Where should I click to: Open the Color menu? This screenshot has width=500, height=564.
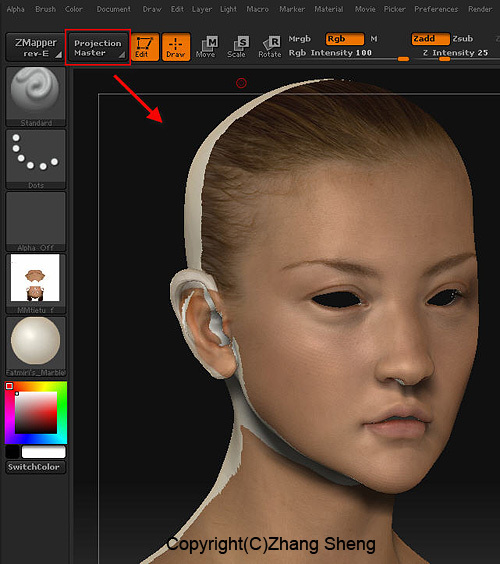click(74, 9)
